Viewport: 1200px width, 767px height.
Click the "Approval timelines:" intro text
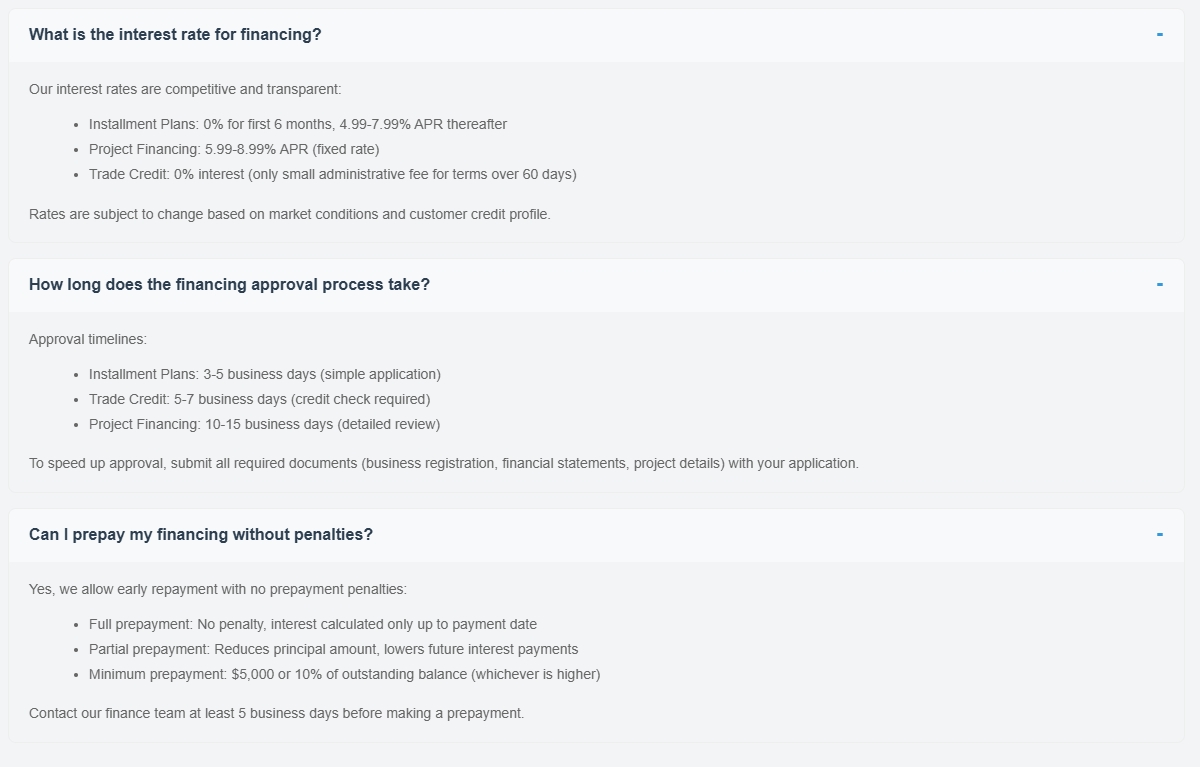[x=88, y=340]
